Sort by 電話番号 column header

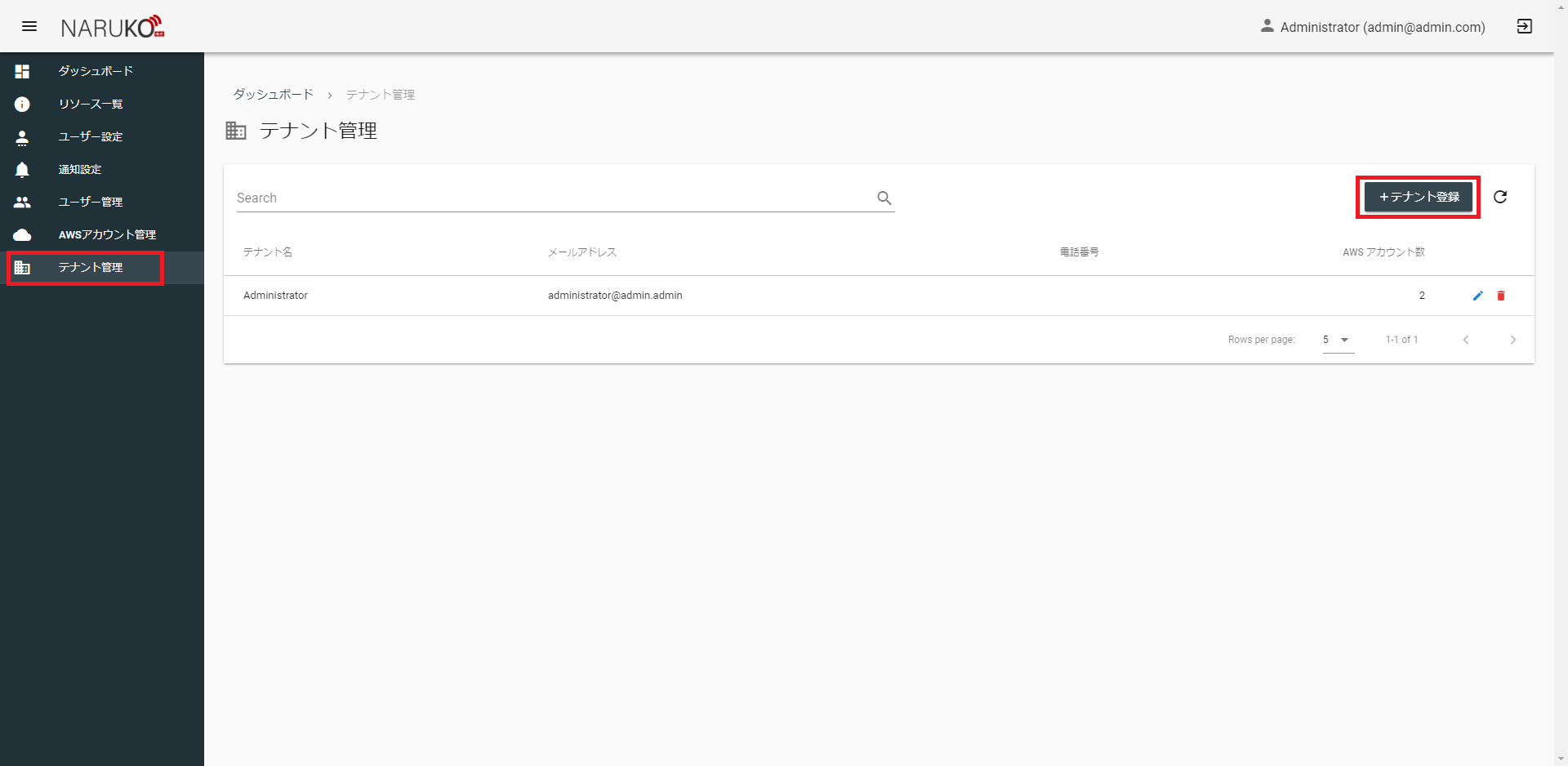1080,252
